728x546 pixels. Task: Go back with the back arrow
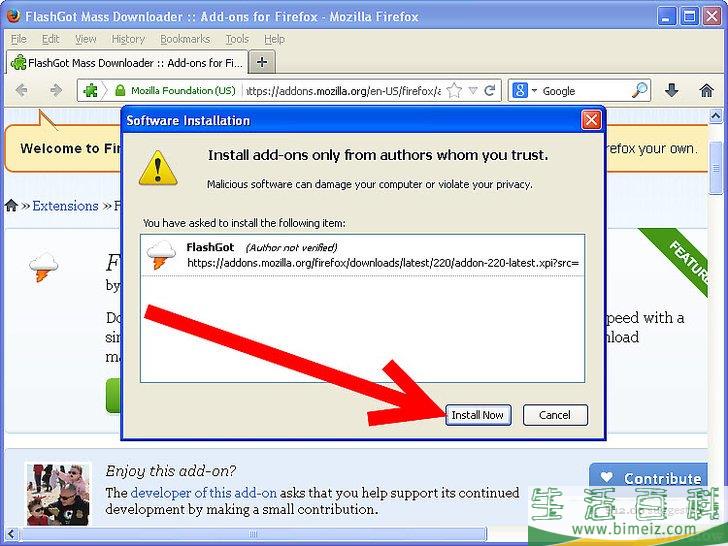[21, 90]
